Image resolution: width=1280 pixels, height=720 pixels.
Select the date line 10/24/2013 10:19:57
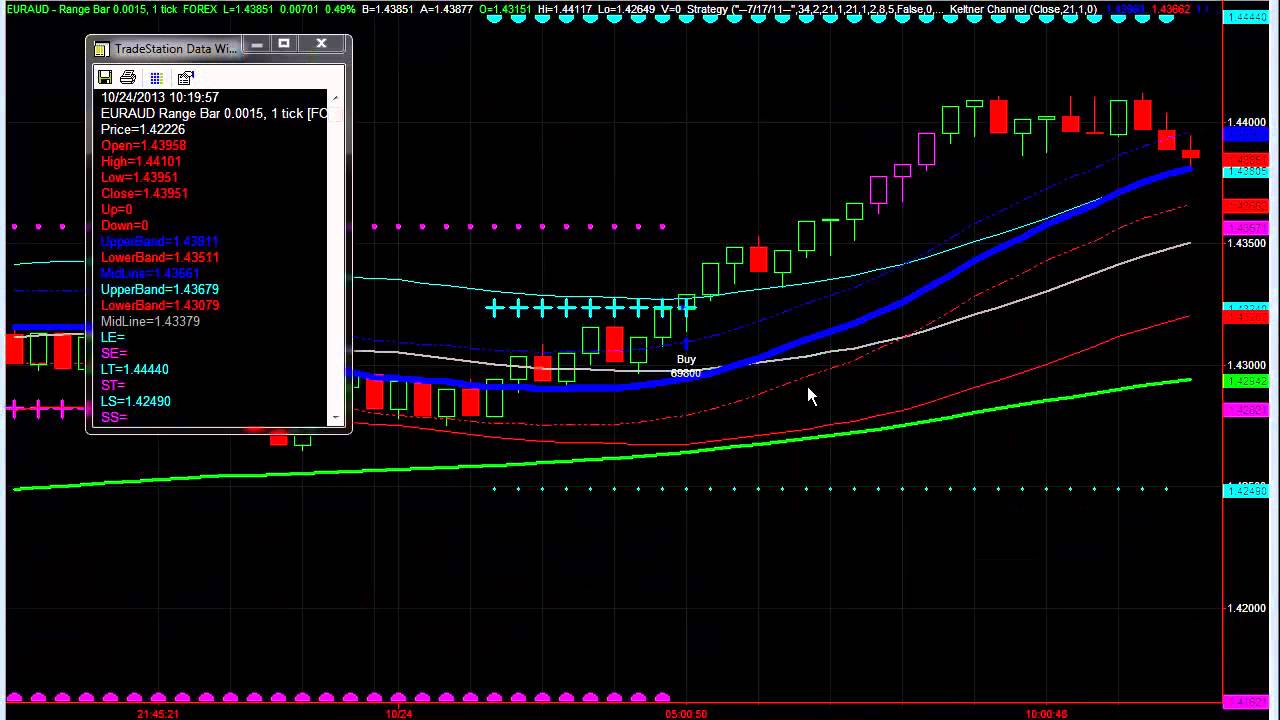[160, 97]
